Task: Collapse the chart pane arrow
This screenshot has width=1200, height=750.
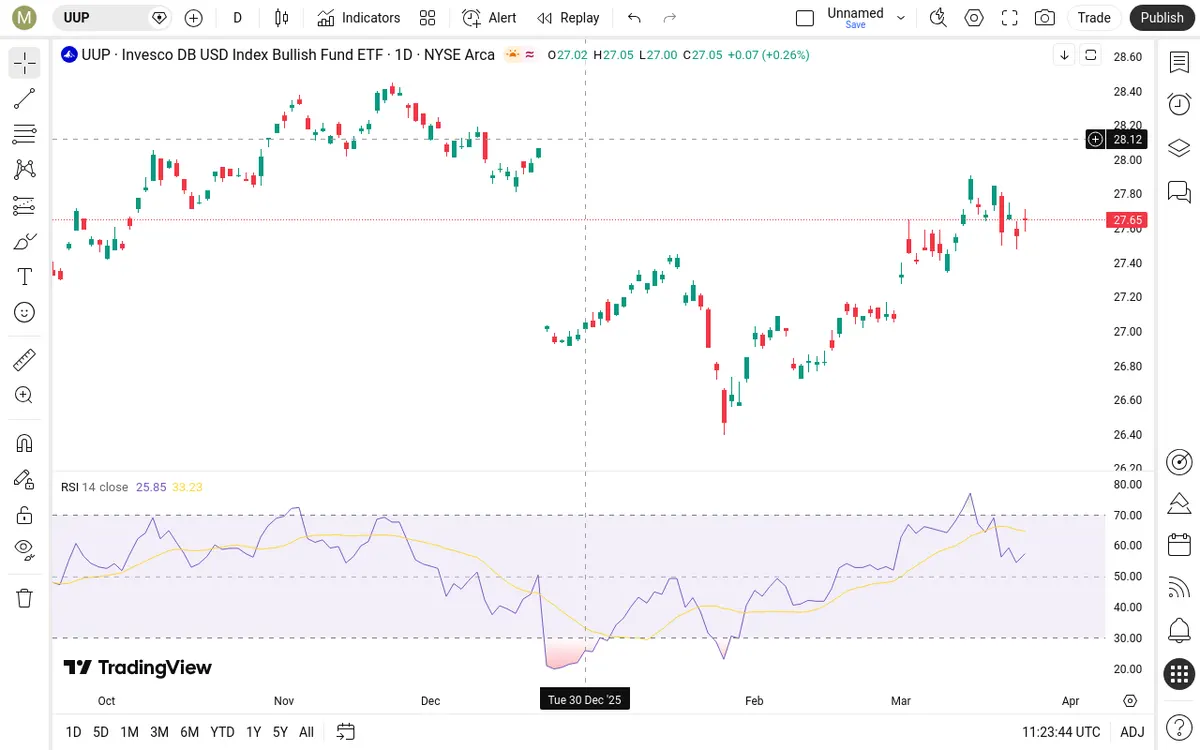Action: 1064,55
